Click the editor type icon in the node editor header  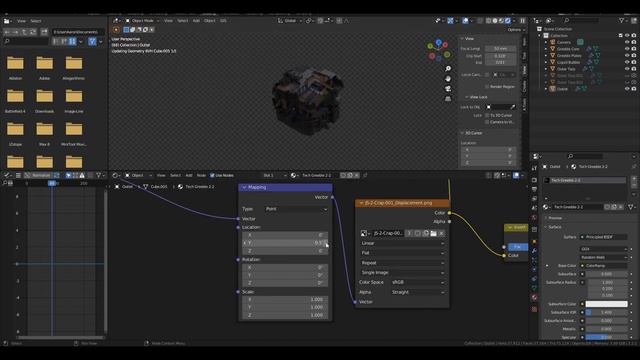tap(115, 176)
